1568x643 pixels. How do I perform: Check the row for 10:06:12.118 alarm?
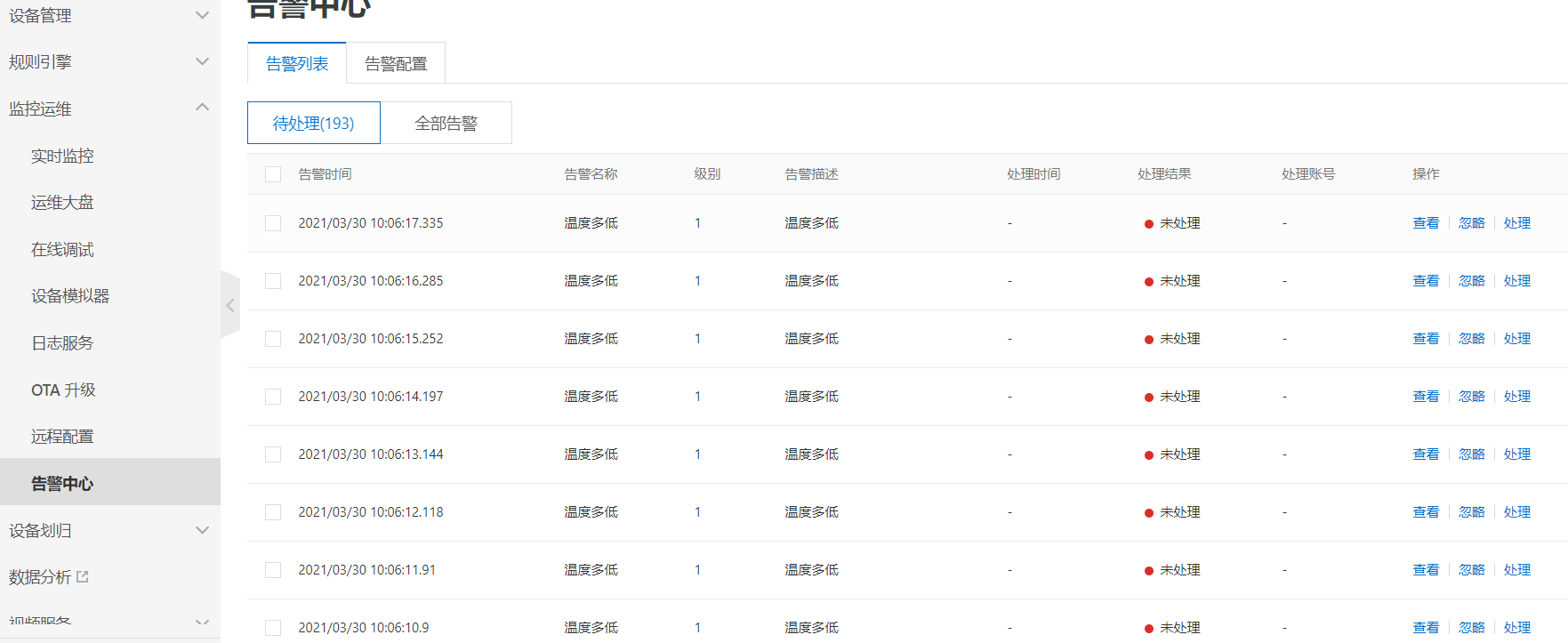273,512
